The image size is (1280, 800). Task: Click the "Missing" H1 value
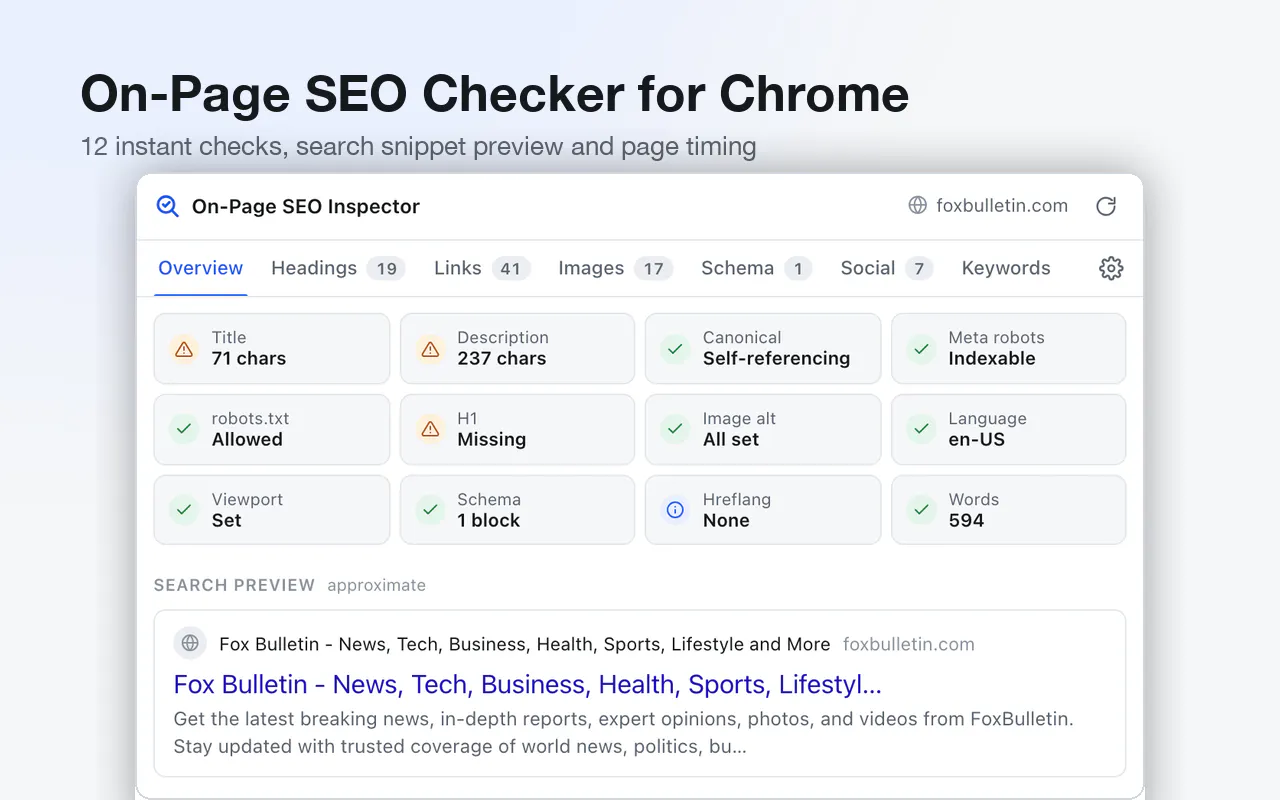[492, 439]
